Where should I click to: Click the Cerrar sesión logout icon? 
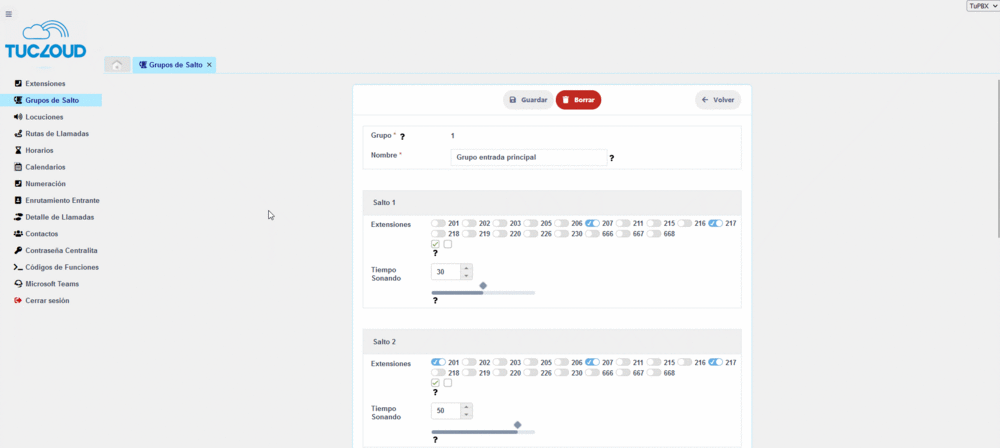point(18,300)
